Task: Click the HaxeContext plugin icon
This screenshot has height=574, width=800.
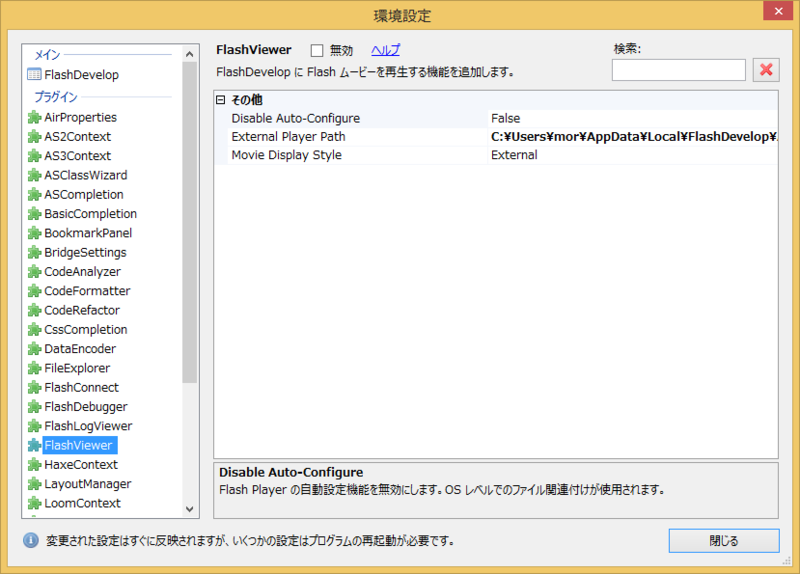Action: (34, 465)
